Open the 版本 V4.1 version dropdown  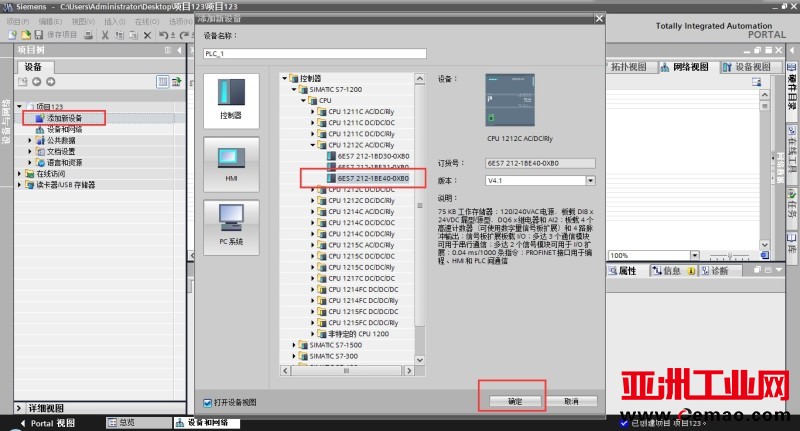(x=590, y=181)
